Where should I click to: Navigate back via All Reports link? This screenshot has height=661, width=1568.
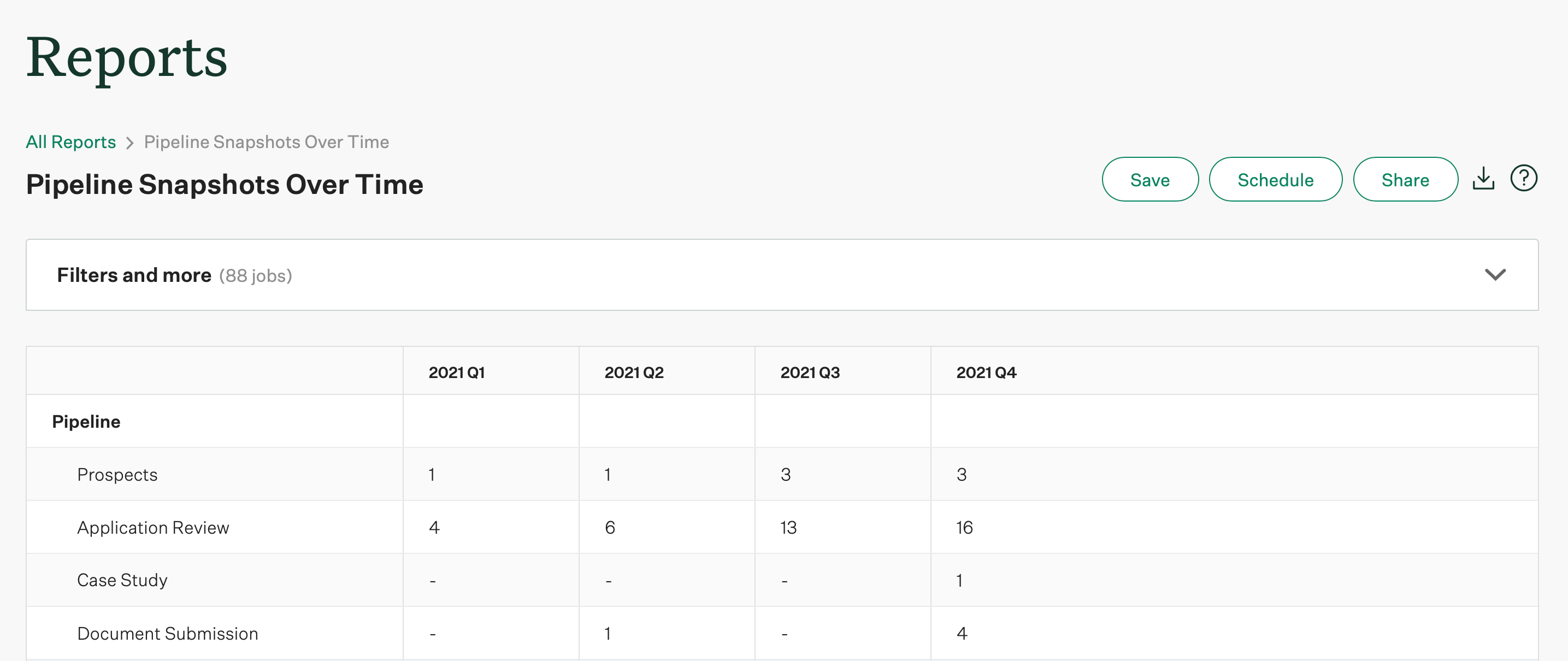(70, 142)
